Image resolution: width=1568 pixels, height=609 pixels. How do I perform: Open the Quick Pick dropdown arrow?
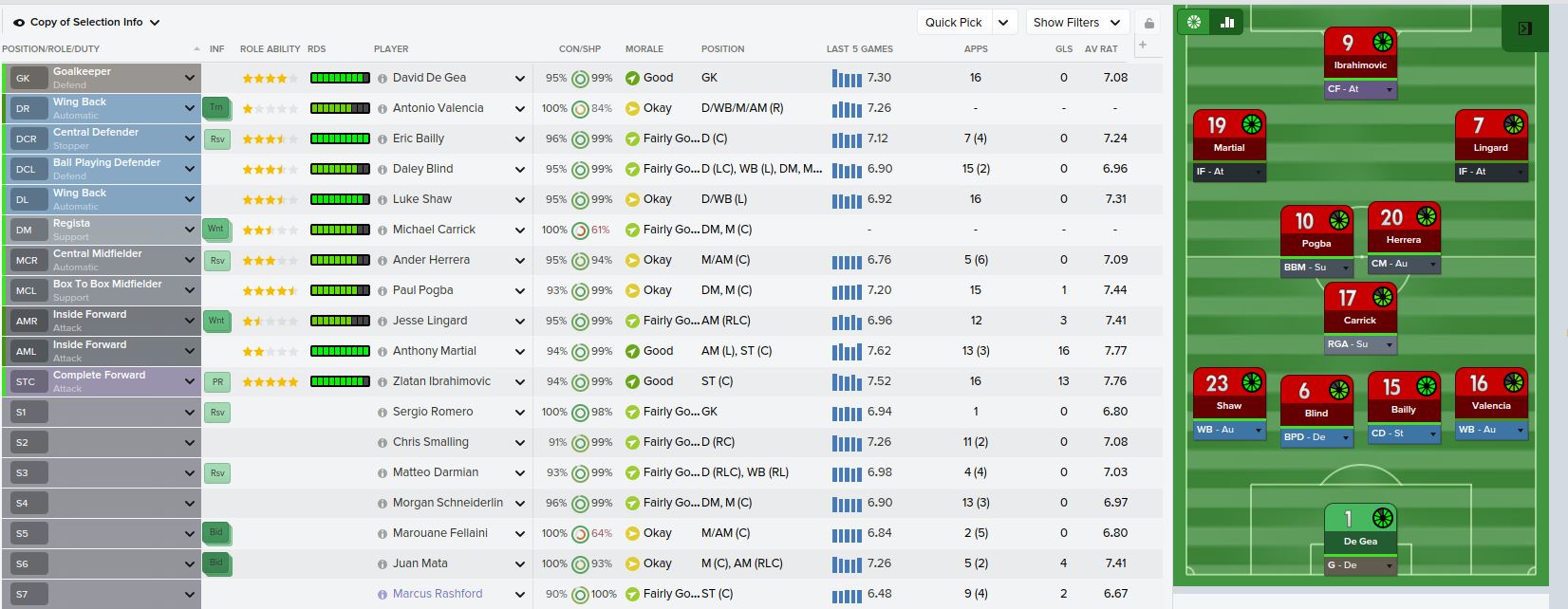[x=1003, y=23]
